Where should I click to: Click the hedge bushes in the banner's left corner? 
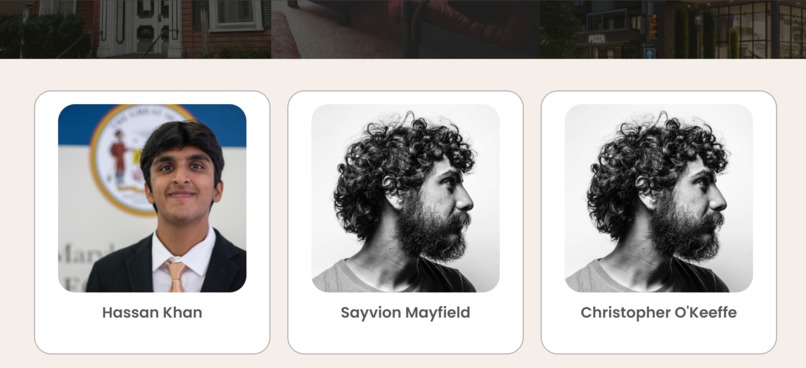42,36
